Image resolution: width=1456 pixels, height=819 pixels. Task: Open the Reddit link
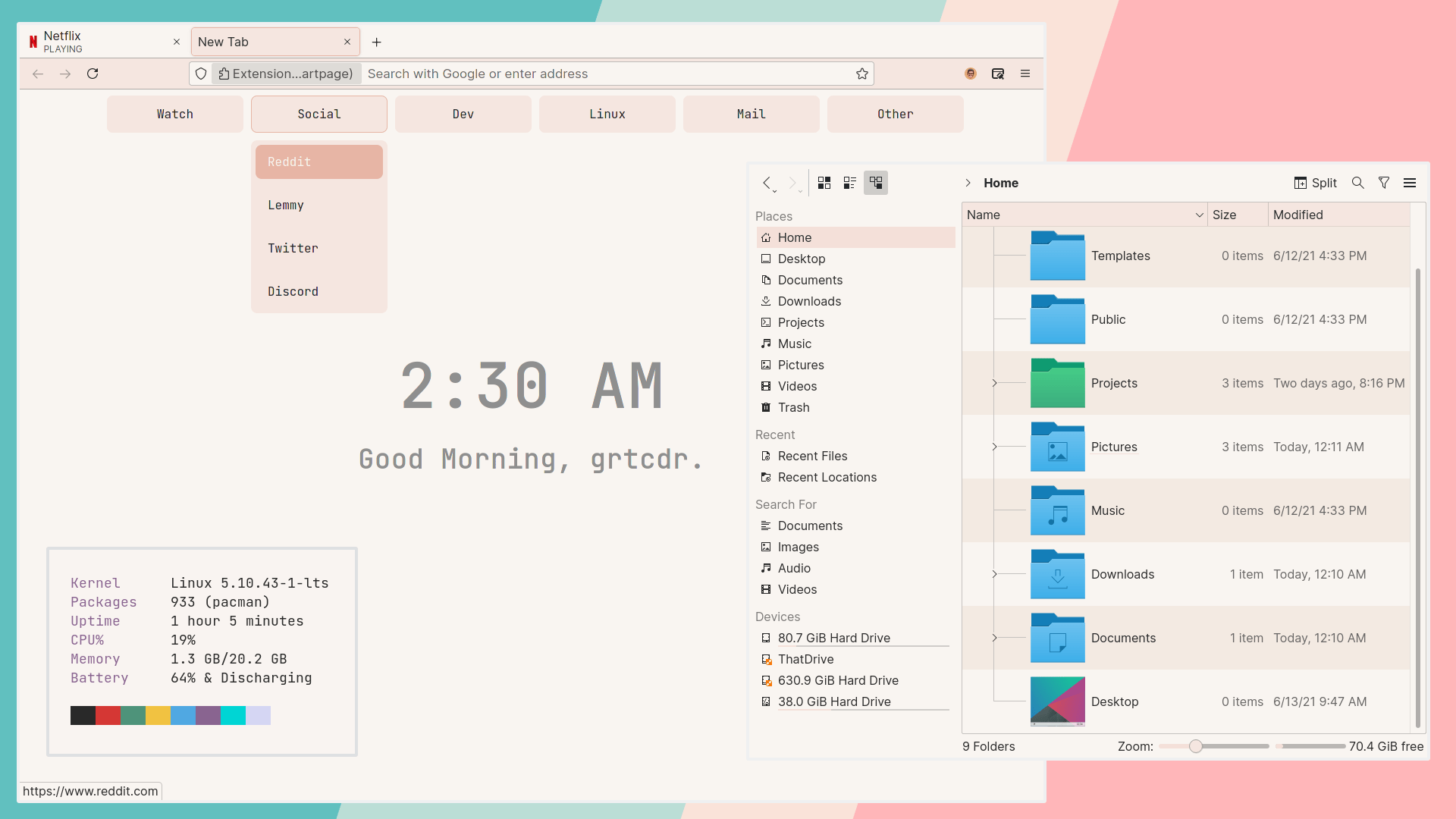point(318,162)
